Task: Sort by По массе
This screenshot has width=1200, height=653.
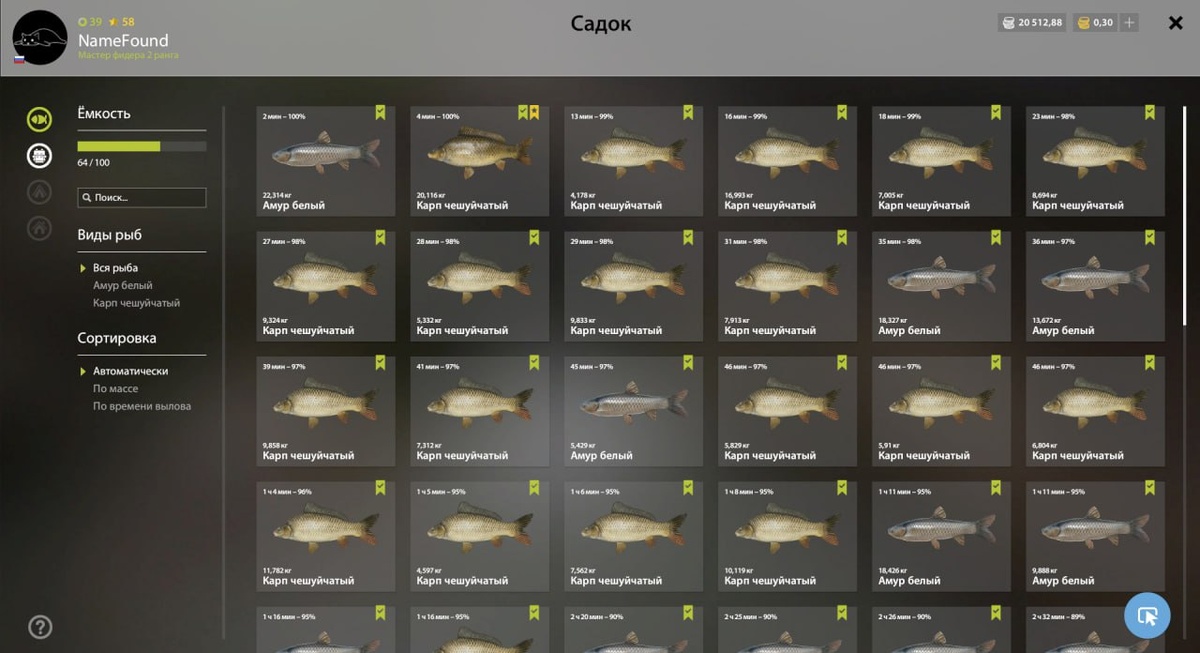Action: 116,388
